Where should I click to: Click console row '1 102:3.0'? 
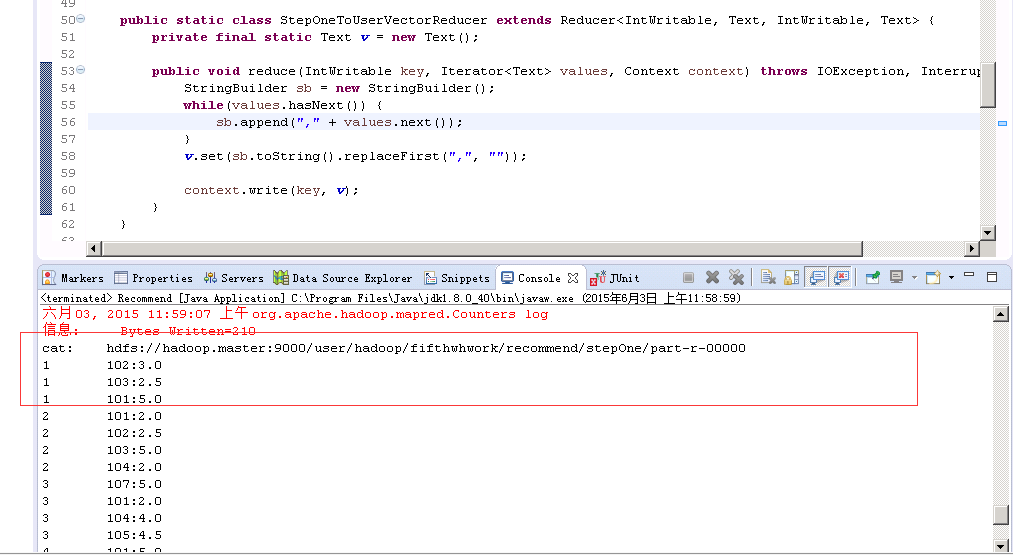[102, 365]
